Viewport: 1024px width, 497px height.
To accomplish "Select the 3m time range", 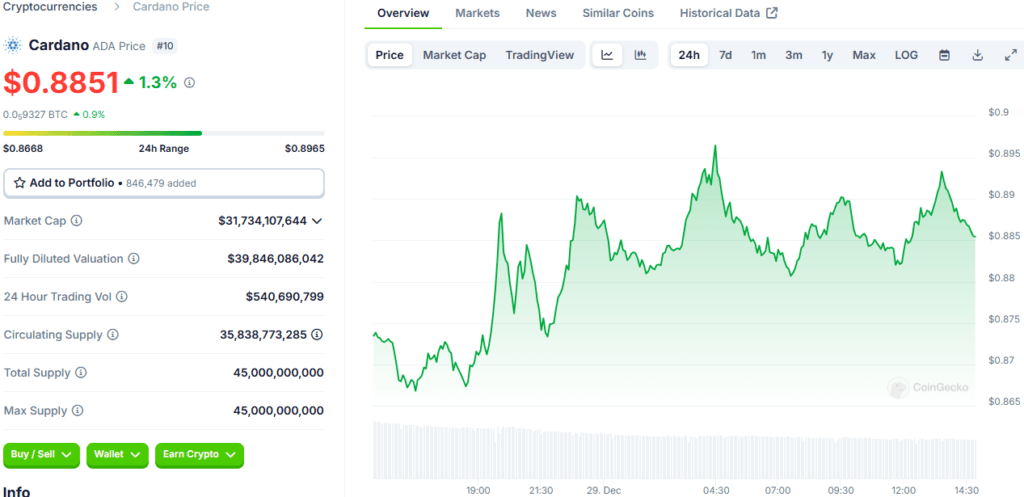I will tap(793, 55).
